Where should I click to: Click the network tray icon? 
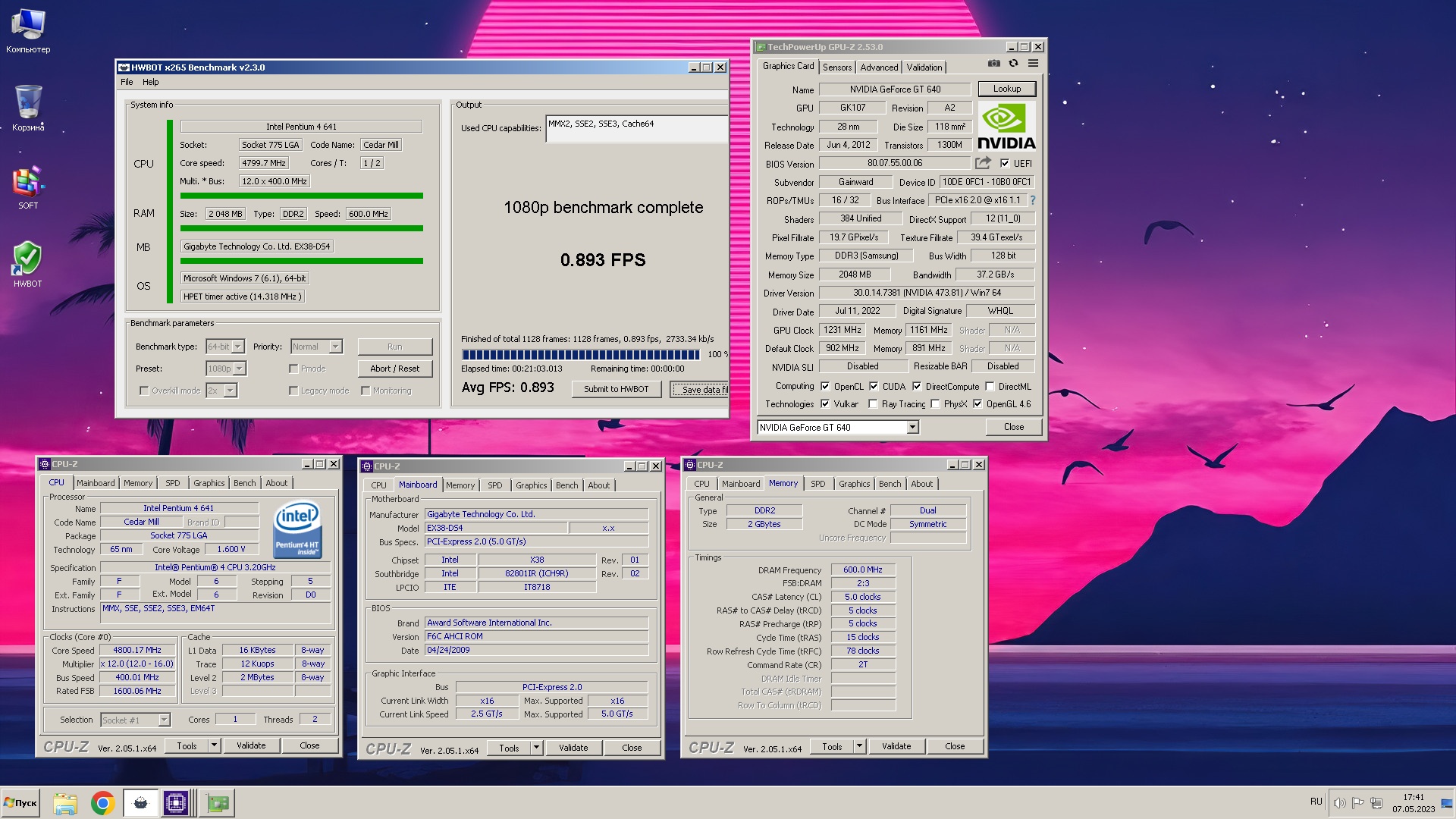click(1376, 803)
